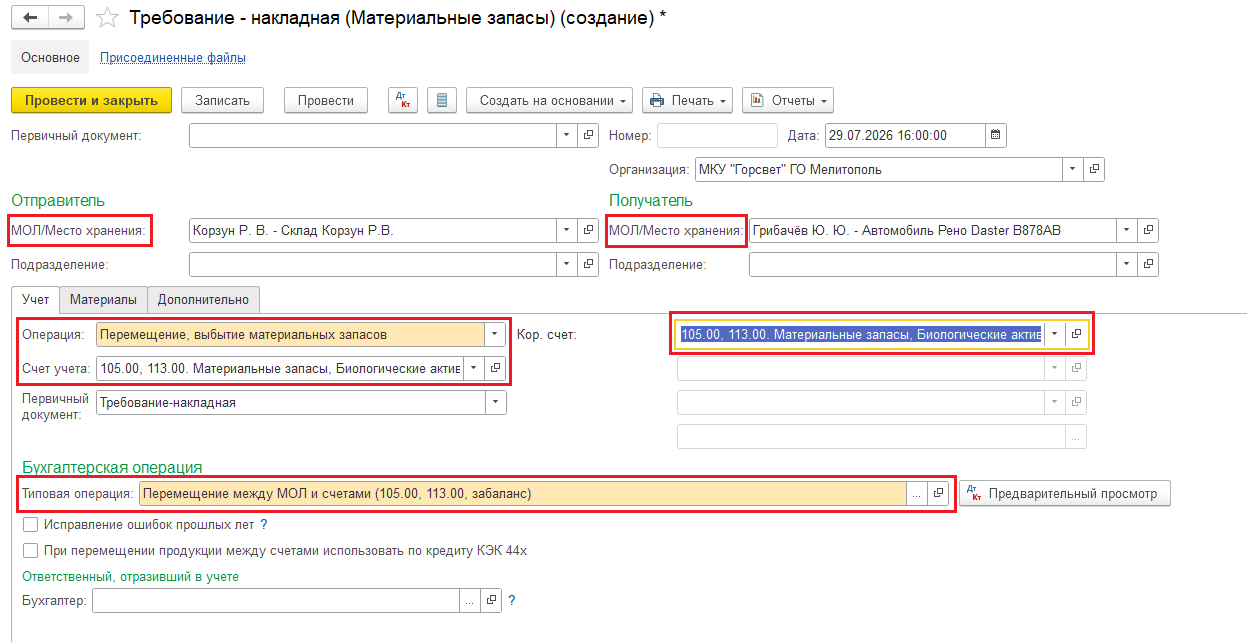Open the calendar picker for Дата field

[x=996, y=135]
